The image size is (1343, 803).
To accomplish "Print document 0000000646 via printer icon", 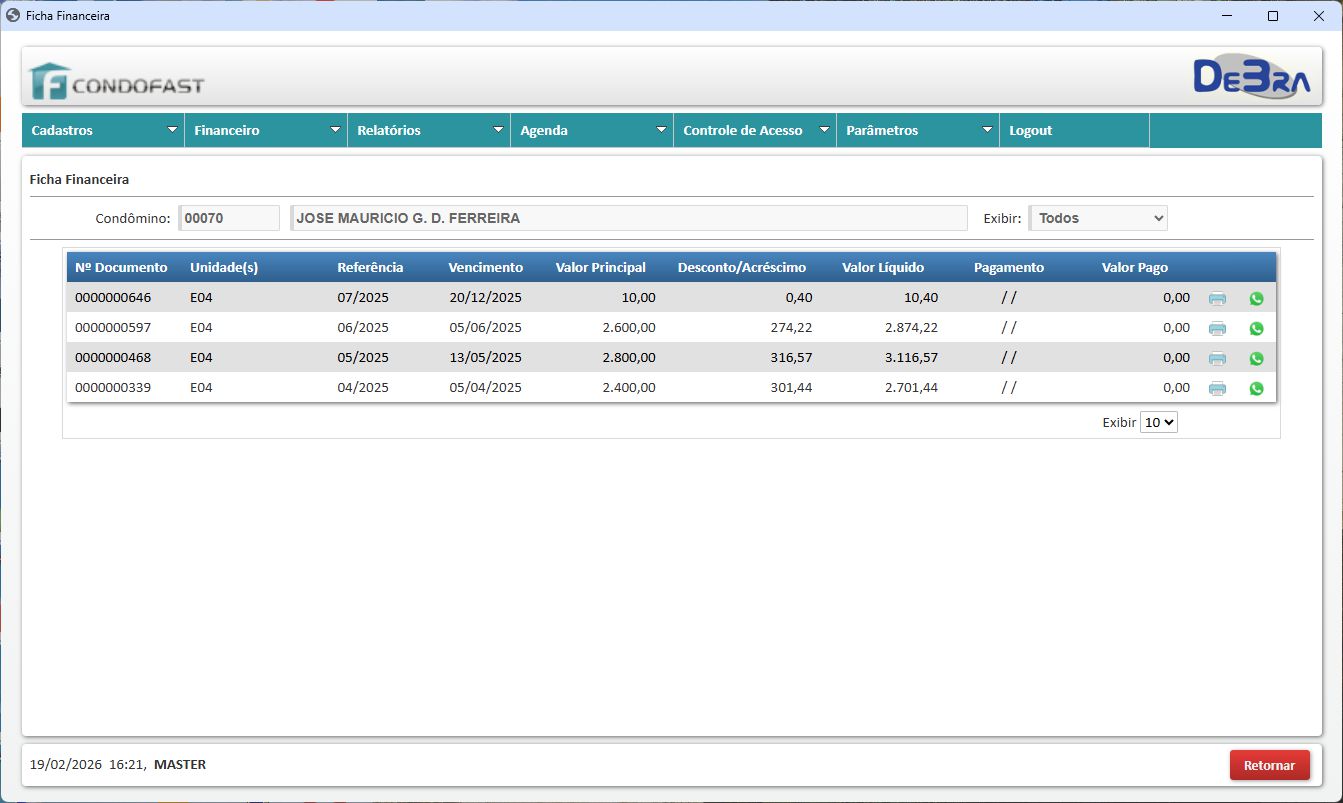I will [x=1217, y=298].
